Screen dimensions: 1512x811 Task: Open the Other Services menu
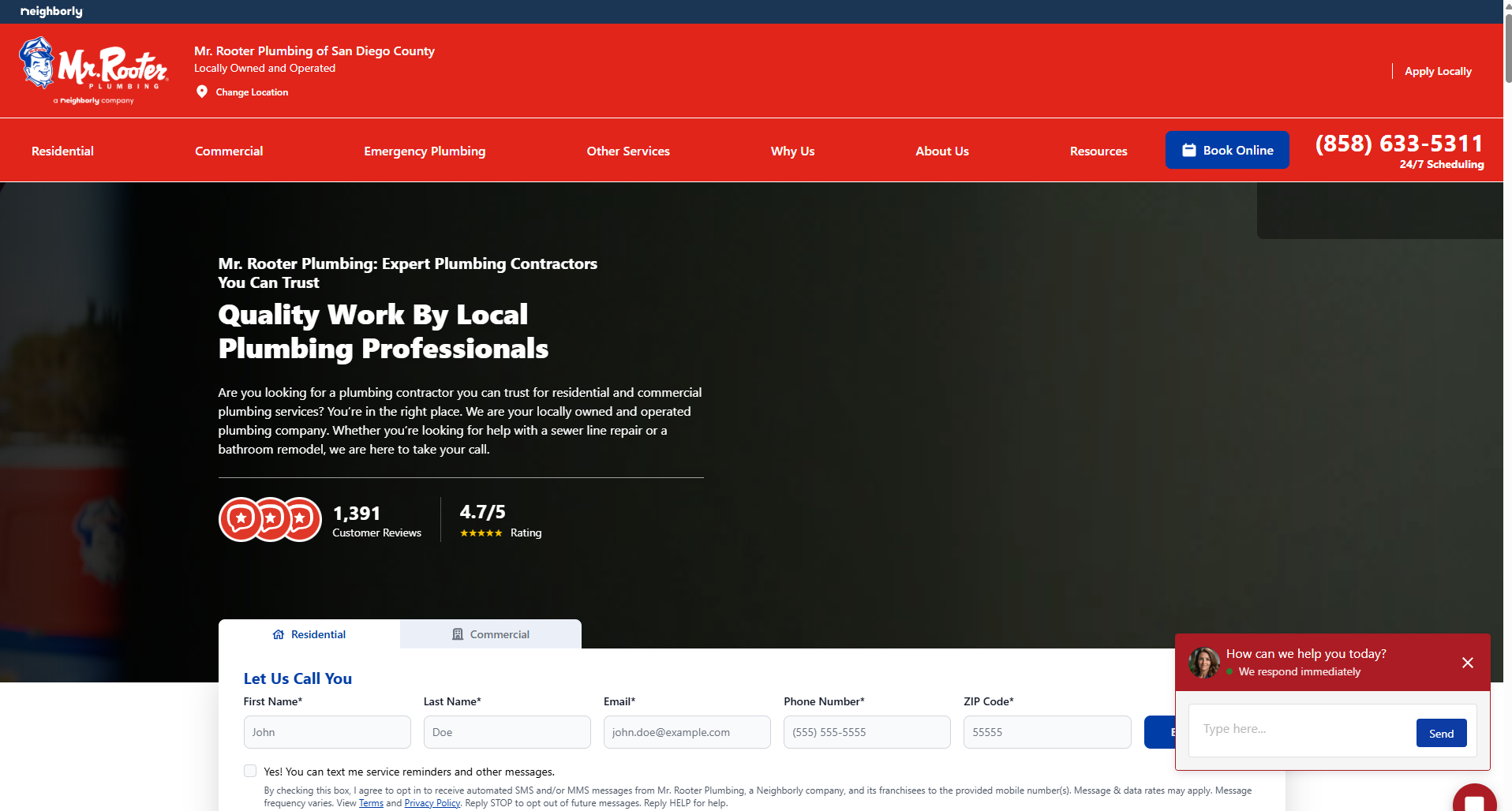coord(628,151)
